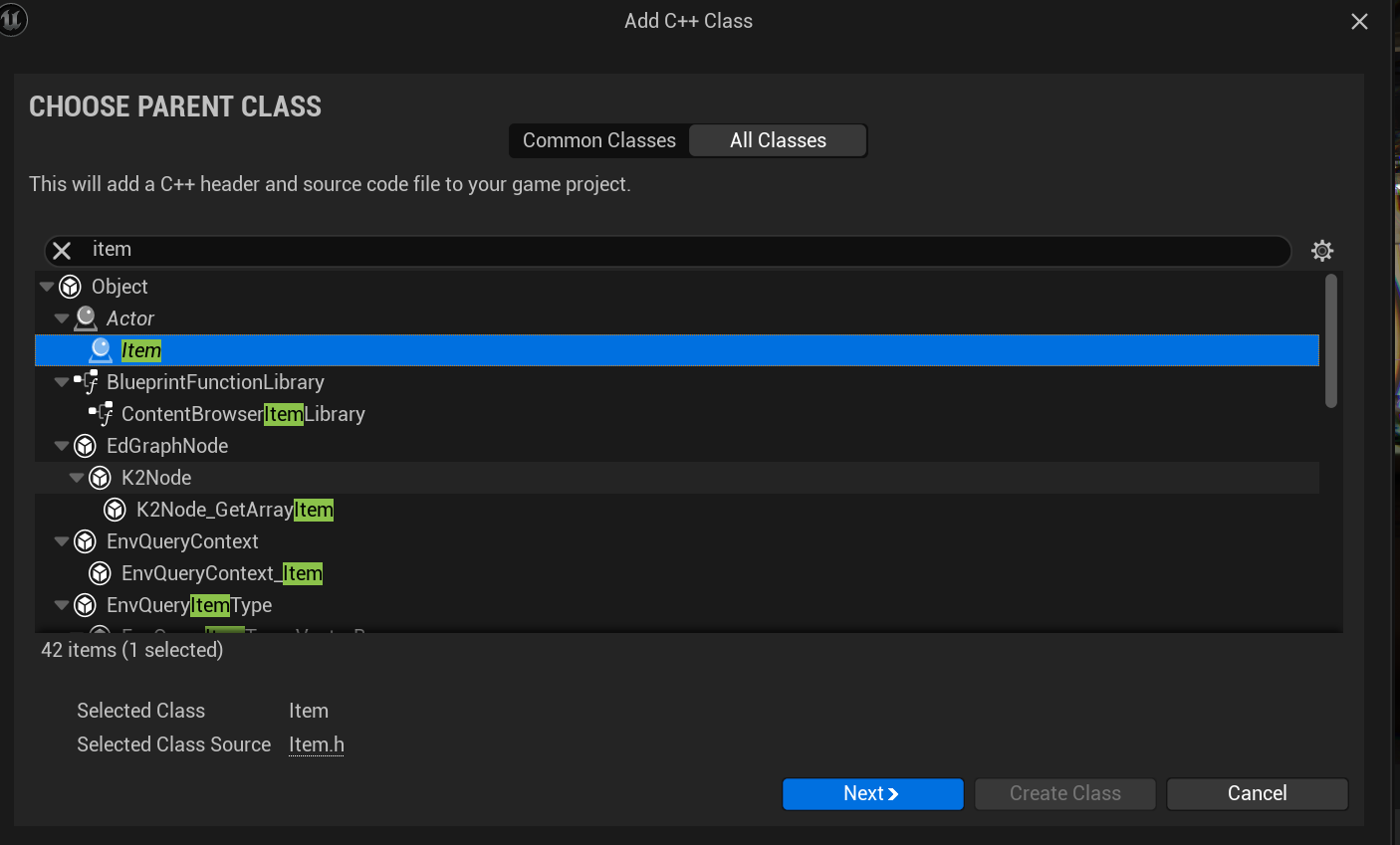Viewport: 1400px width, 845px height.
Task: Close the Add C++ Class window
Action: point(1359,21)
